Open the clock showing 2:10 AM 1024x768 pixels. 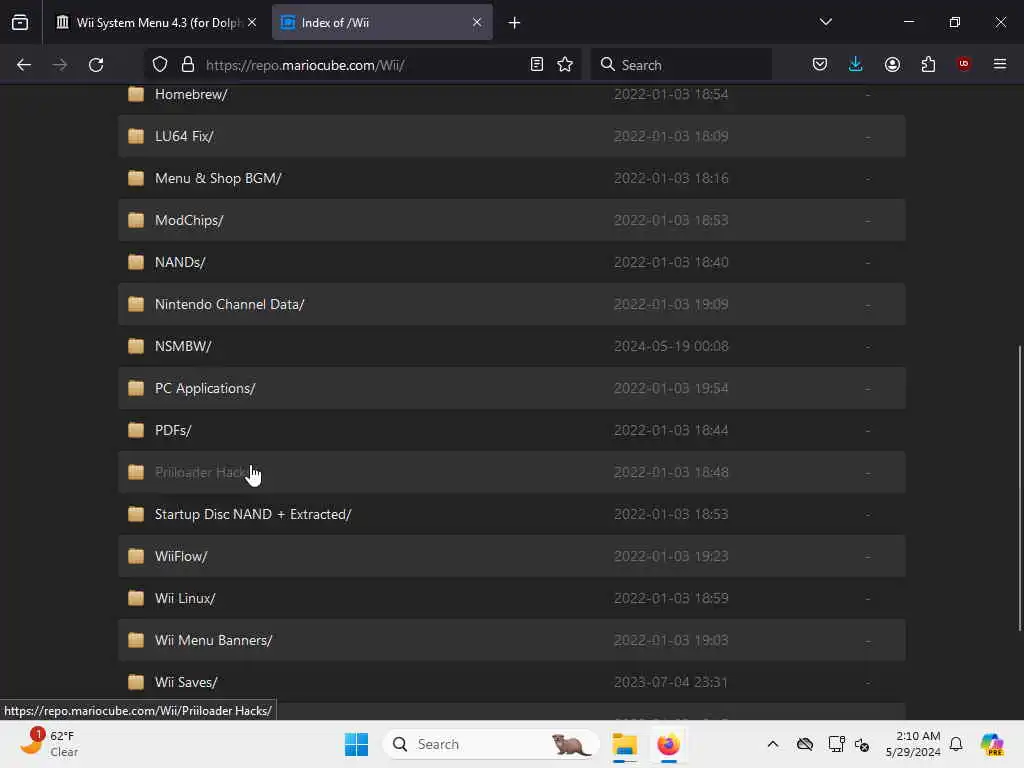[913, 744]
